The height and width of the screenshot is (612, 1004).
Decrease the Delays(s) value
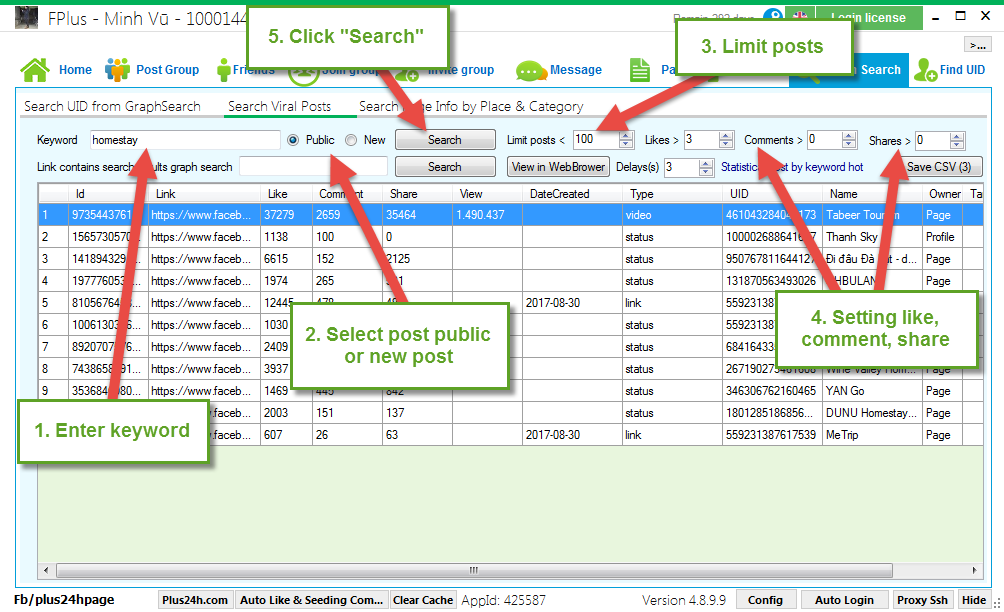tap(706, 172)
